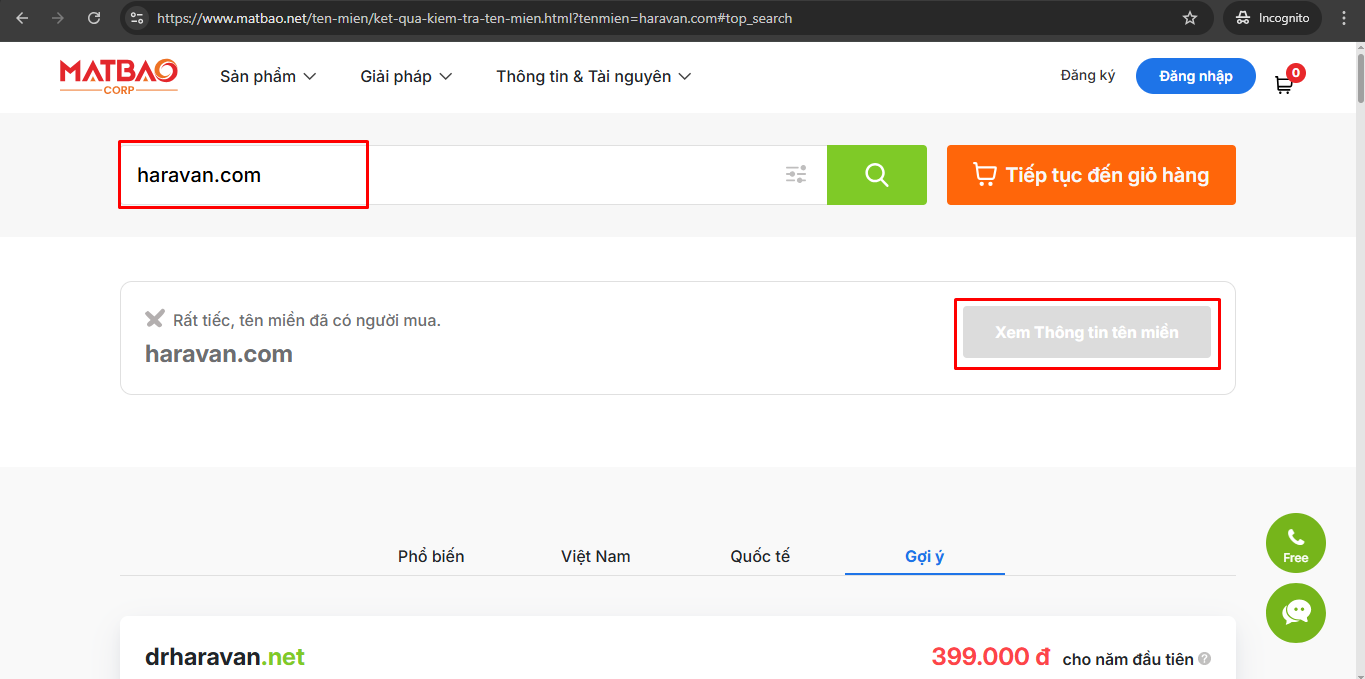Click the info icon next to 'cho năm đầu tiên'
1365x679 pixels.
pos(1205,659)
